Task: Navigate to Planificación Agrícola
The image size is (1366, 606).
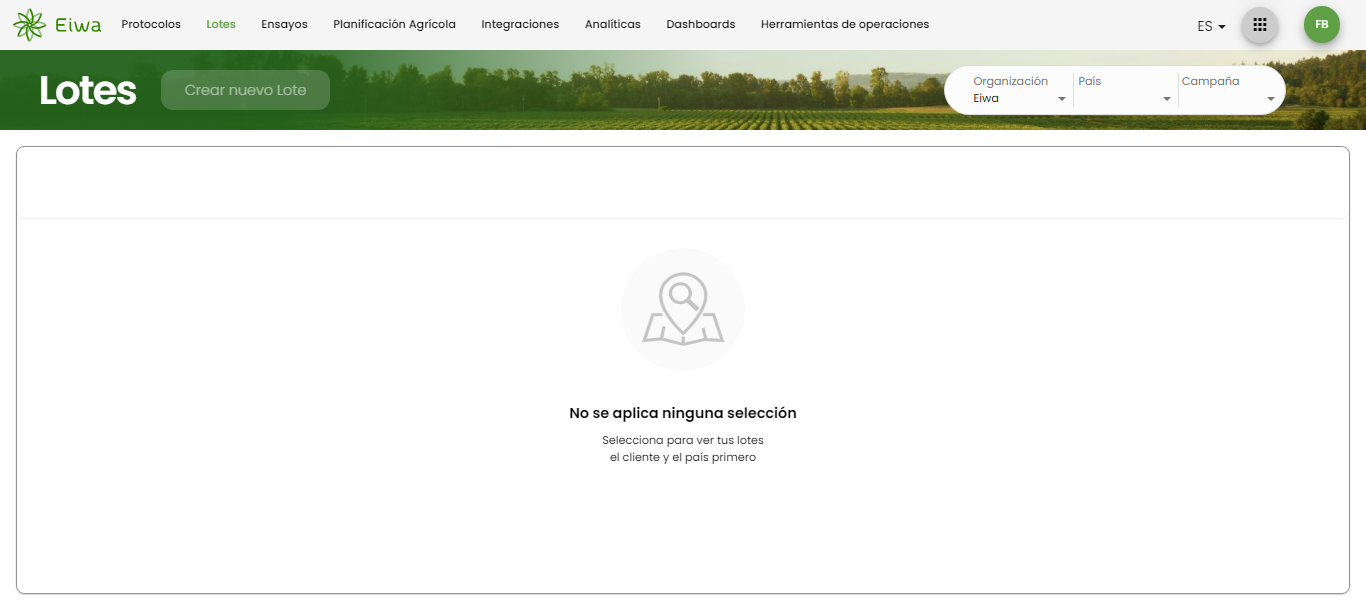Action: click(394, 24)
